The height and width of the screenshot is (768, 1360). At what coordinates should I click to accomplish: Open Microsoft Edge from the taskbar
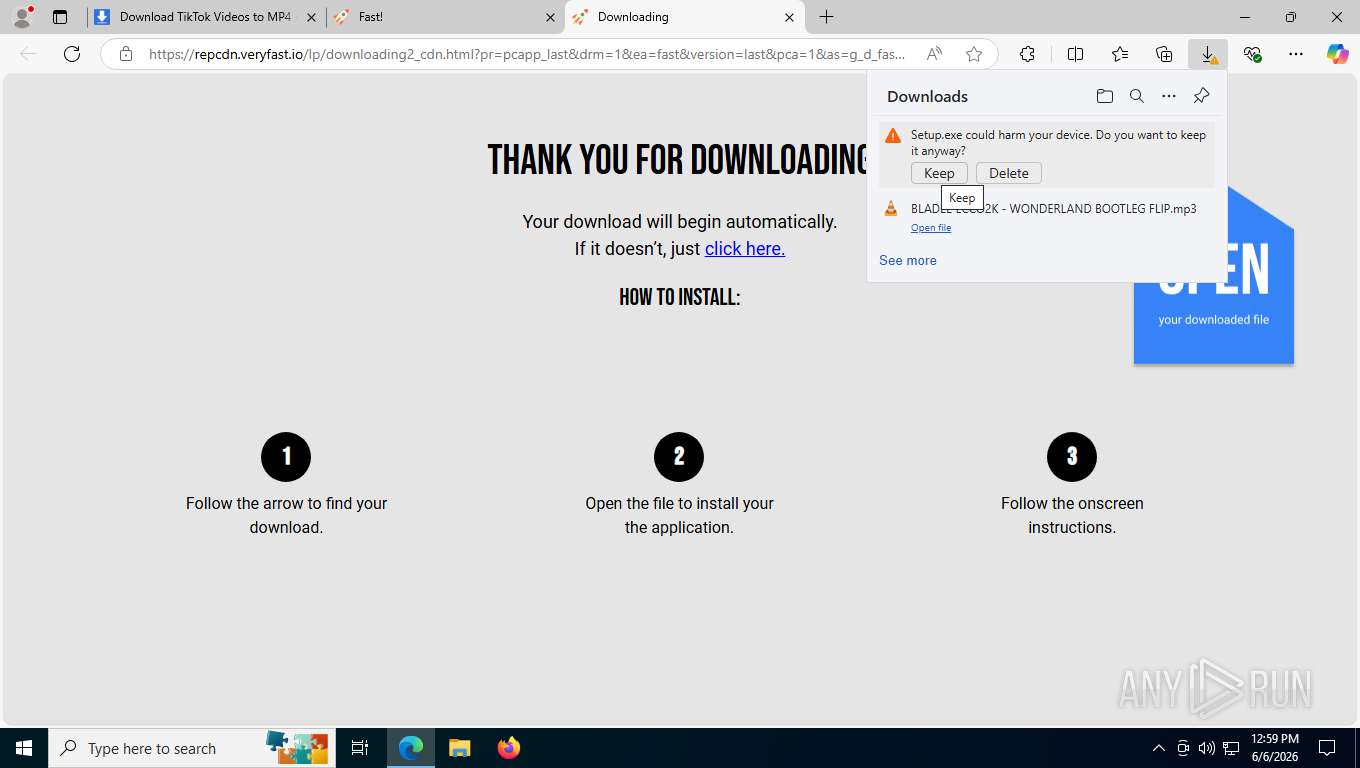pos(411,748)
